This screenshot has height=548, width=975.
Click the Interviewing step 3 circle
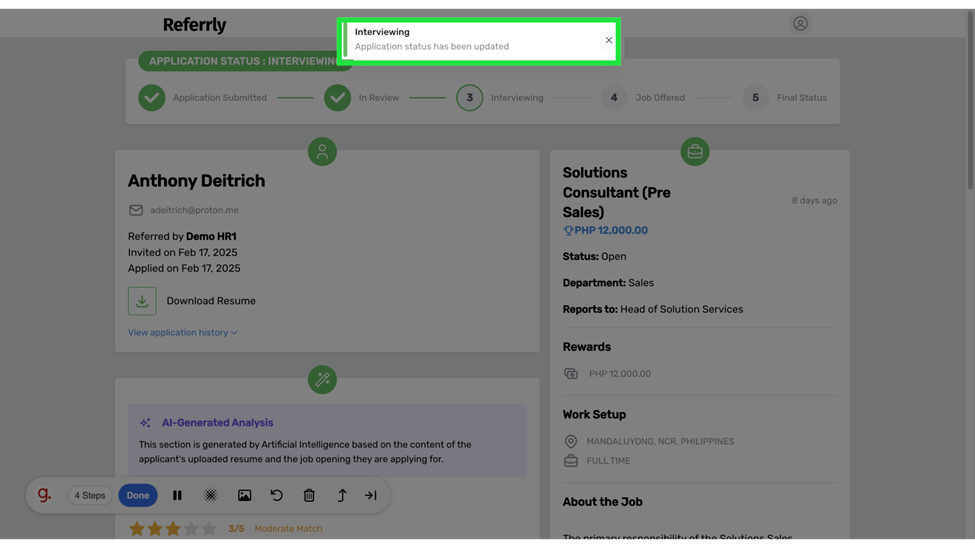(469, 98)
